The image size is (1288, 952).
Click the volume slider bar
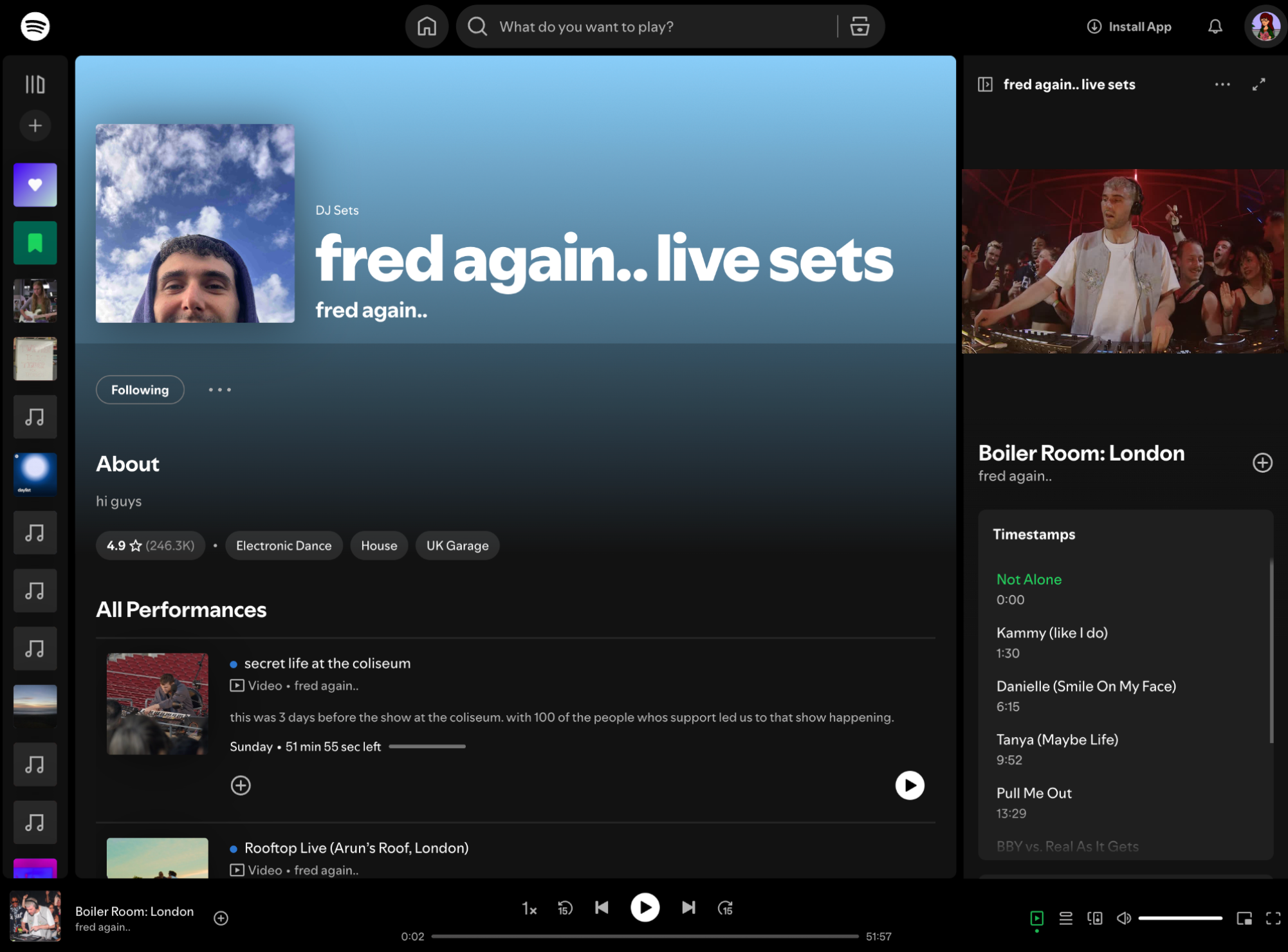point(1179,918)
